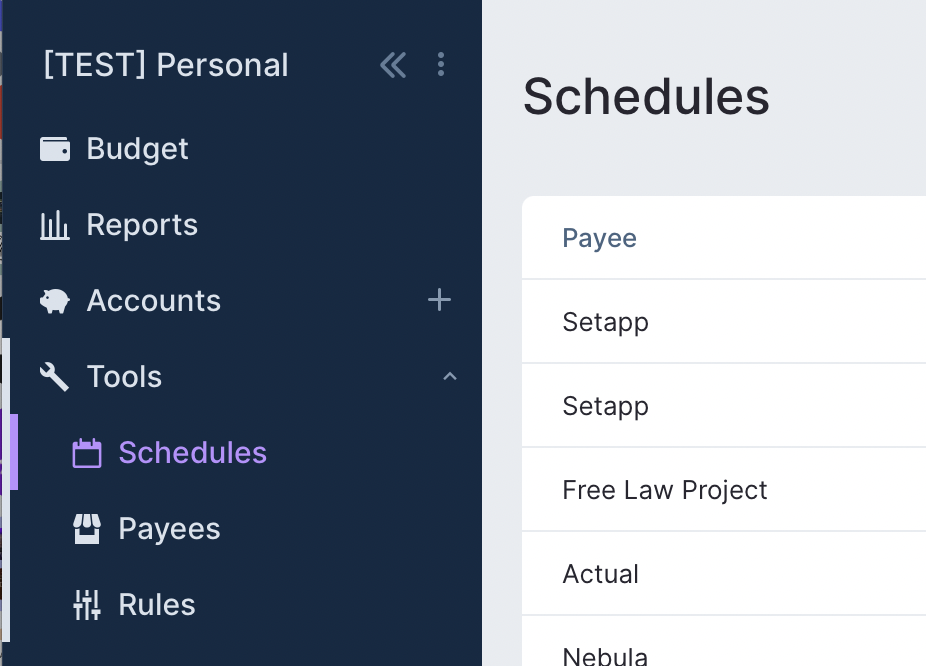The width and height of the screenshot is (926, 666).
Task: Click the [TEST] Personal budget name
Action: [x=166, y=65]
